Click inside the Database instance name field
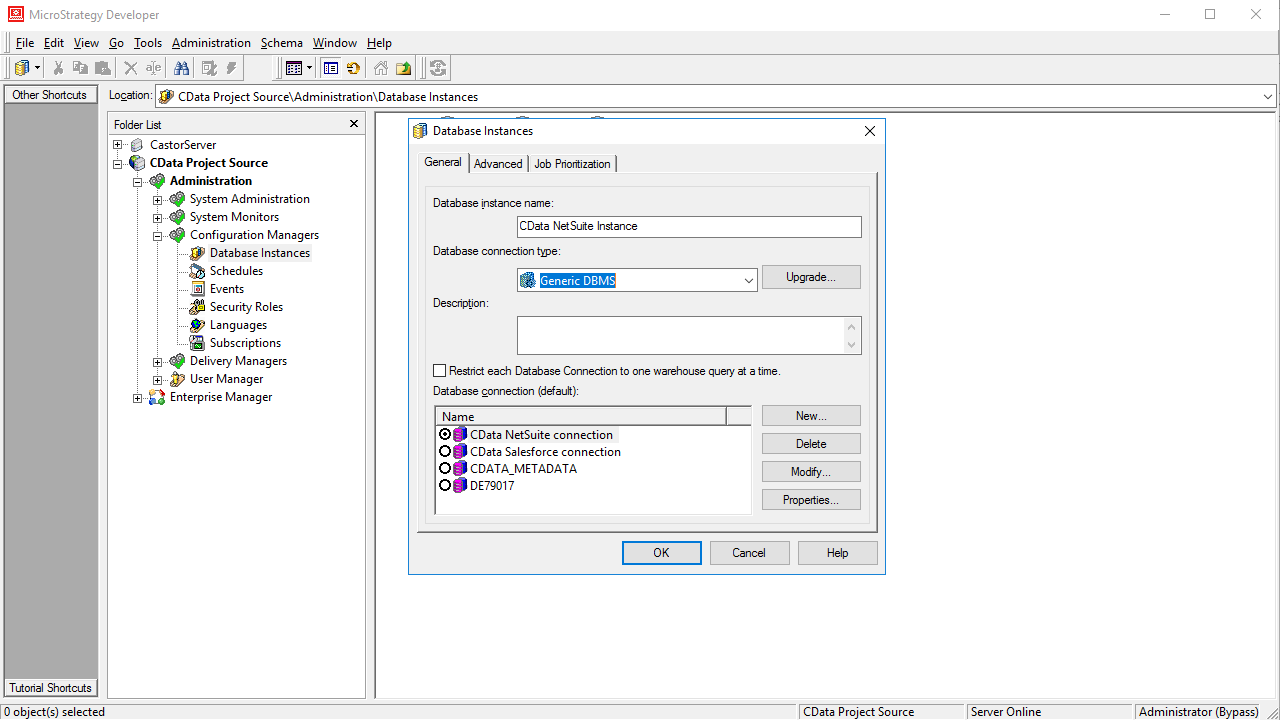Screen dimensions: 1280x720 [688, 227]
